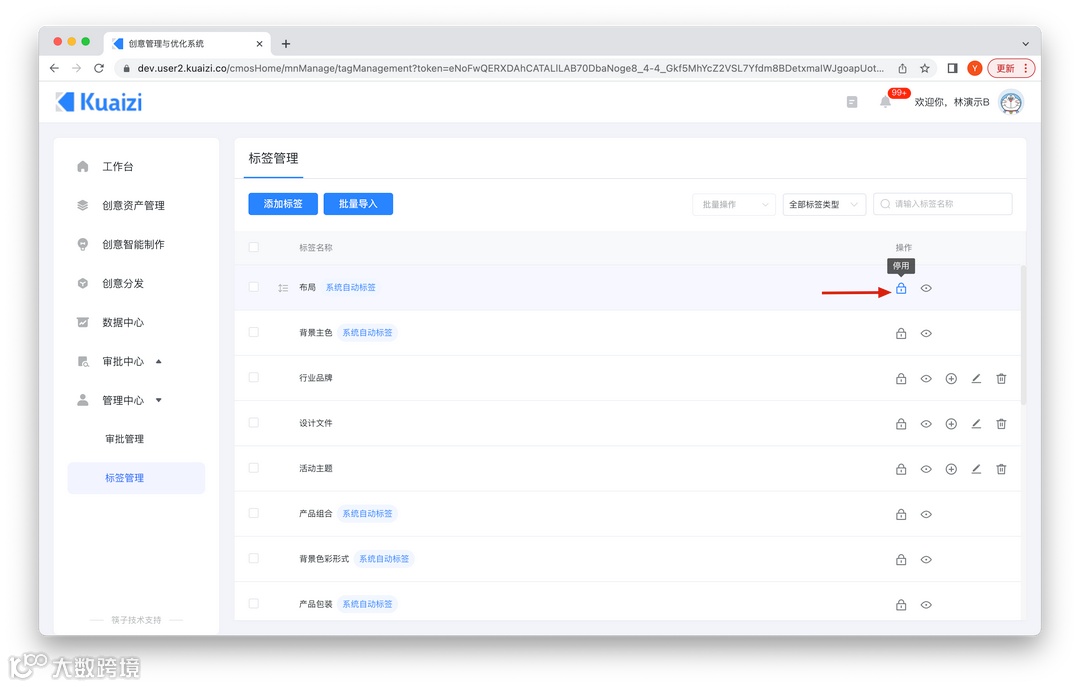This screenshot has height=687, width=1080.
Task: Toggle eye icon in 背景主色 row
Action: pos(926,334)
